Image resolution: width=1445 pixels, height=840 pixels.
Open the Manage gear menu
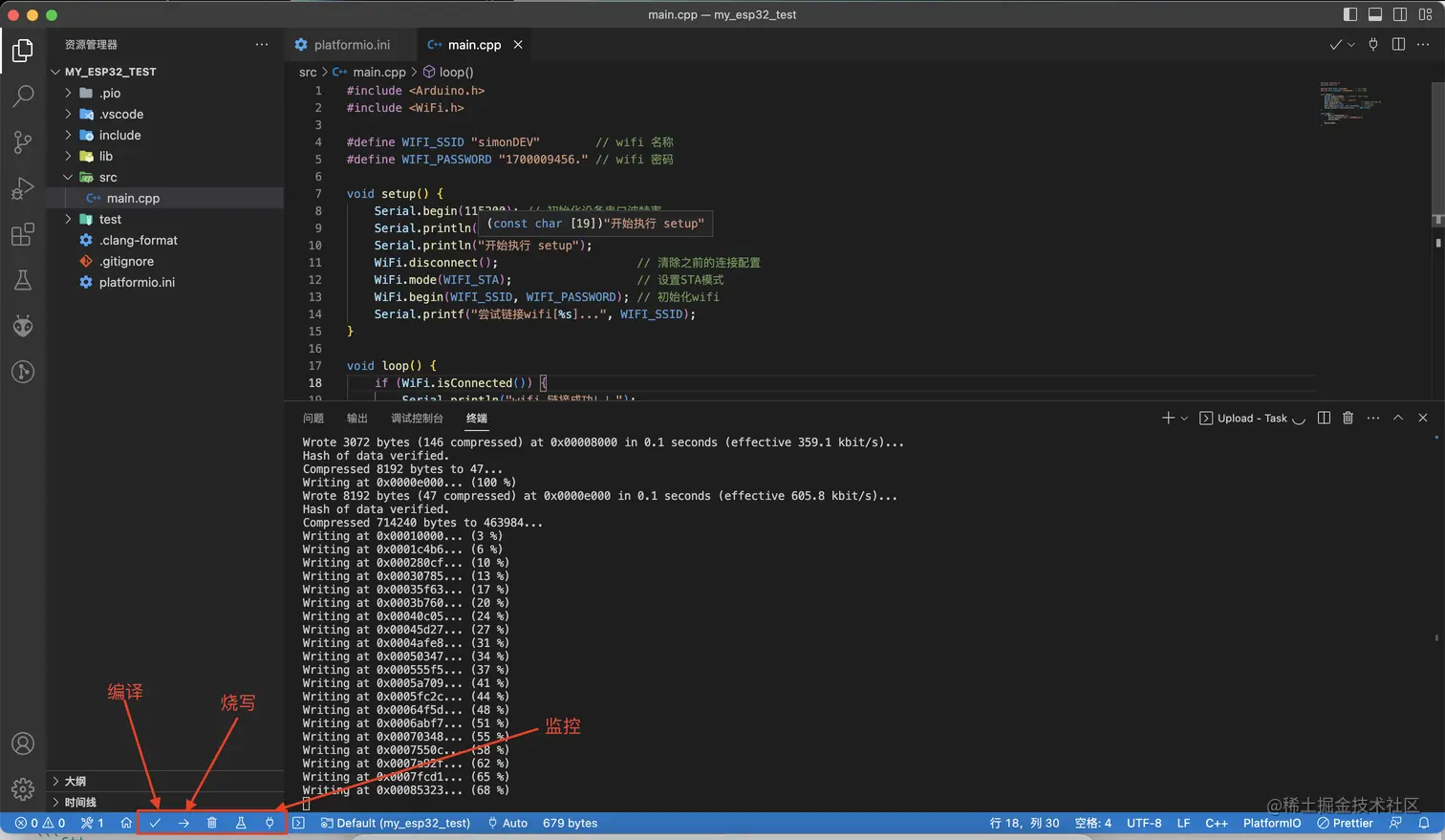23,789
